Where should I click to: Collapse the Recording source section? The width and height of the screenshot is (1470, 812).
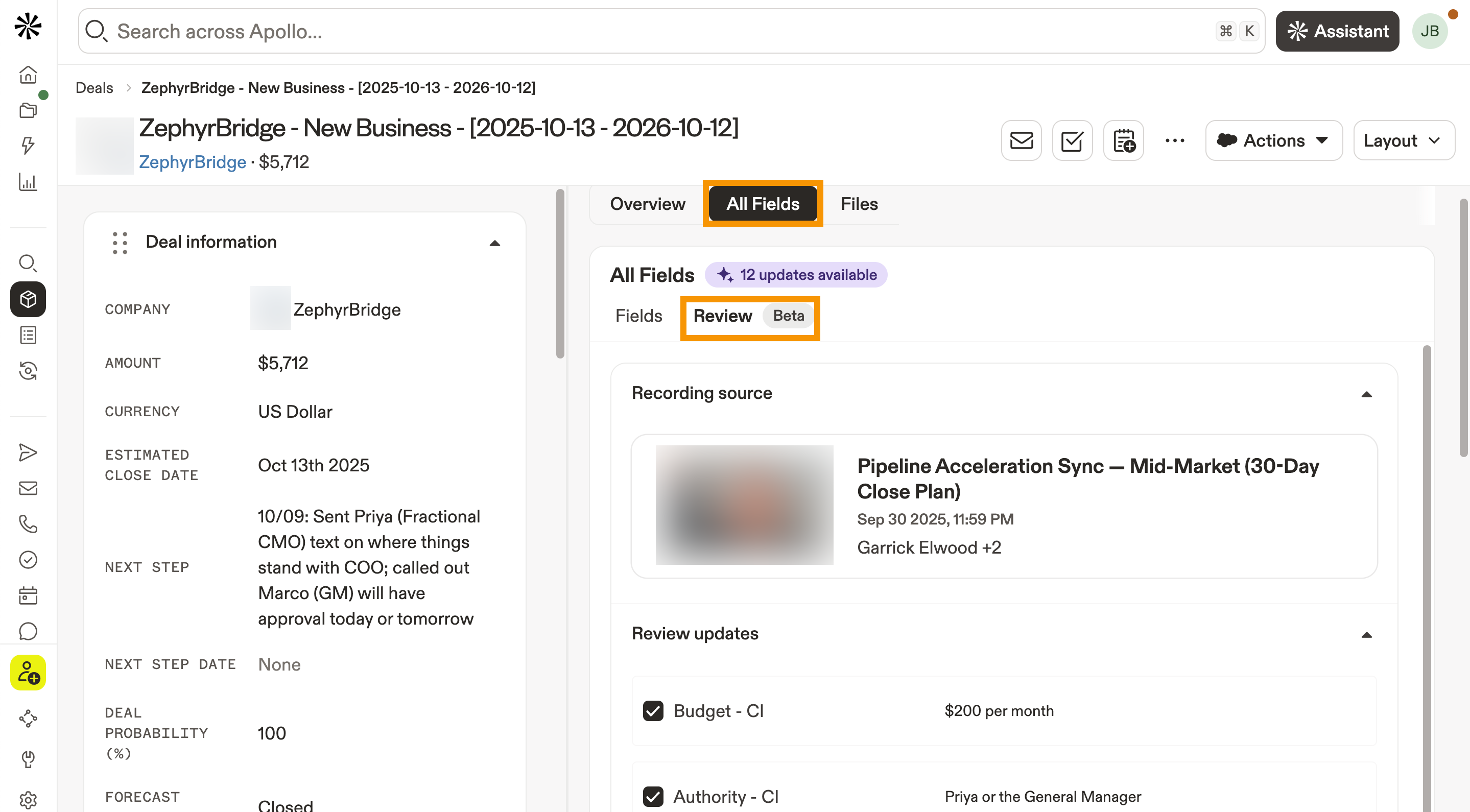click(1366, 394)
